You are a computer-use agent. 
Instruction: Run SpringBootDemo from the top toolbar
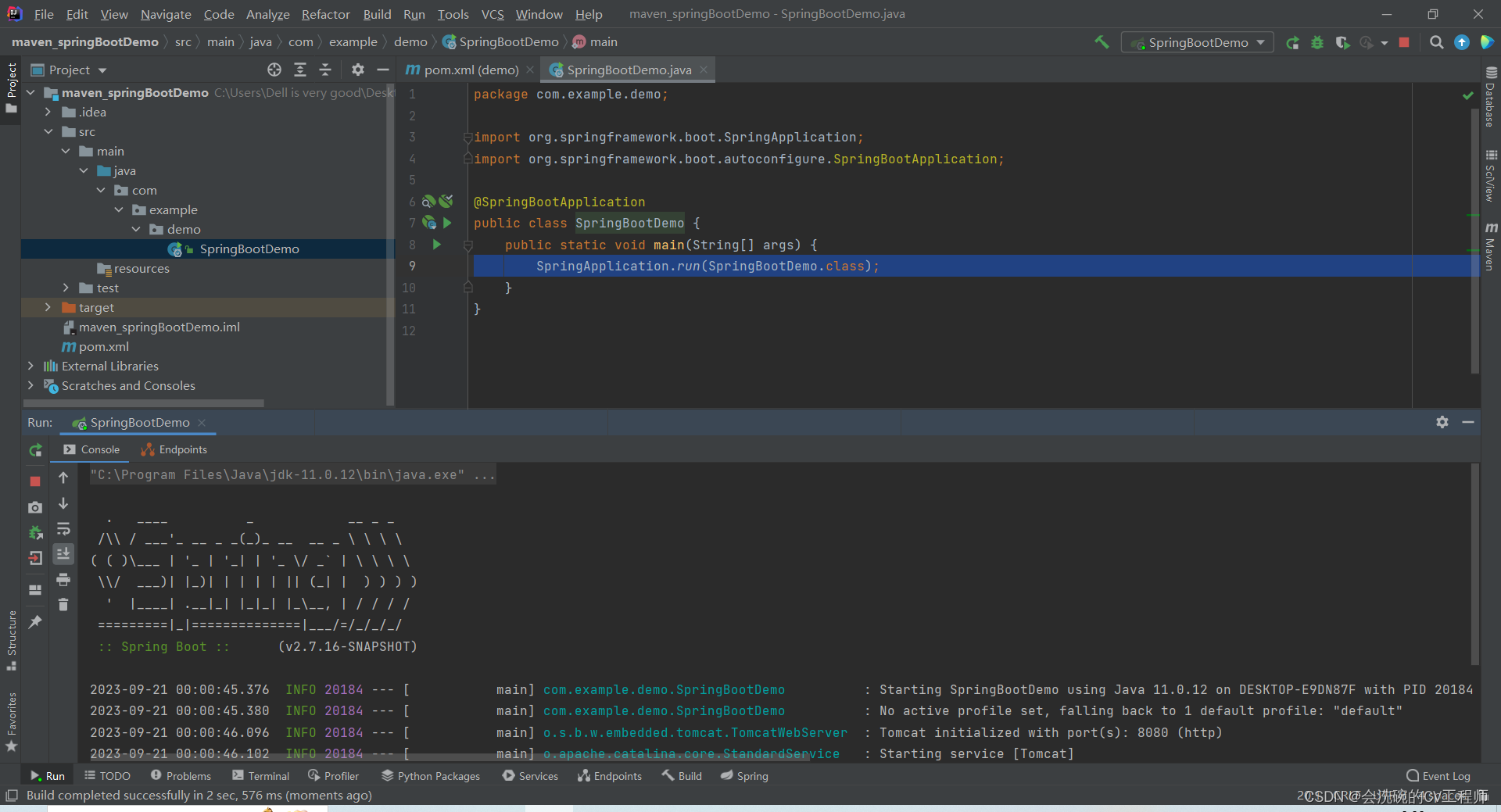coord(1293,42)
